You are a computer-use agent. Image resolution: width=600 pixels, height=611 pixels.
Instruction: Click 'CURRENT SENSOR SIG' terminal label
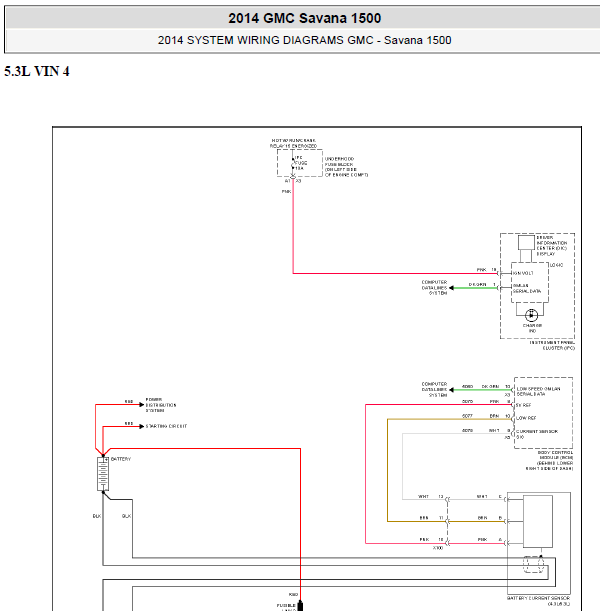(537, 434)
